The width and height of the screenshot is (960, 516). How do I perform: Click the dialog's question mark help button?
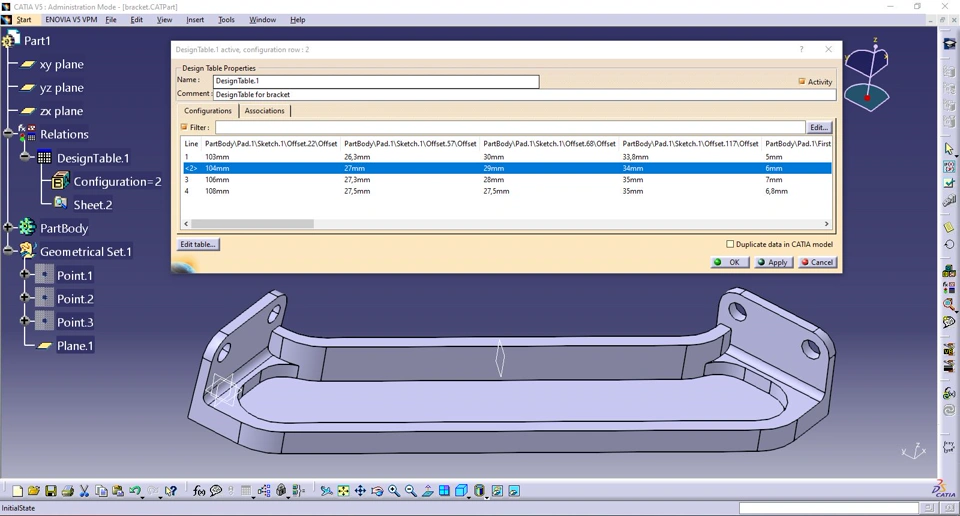pyautogui.click(x=801, y=50)
